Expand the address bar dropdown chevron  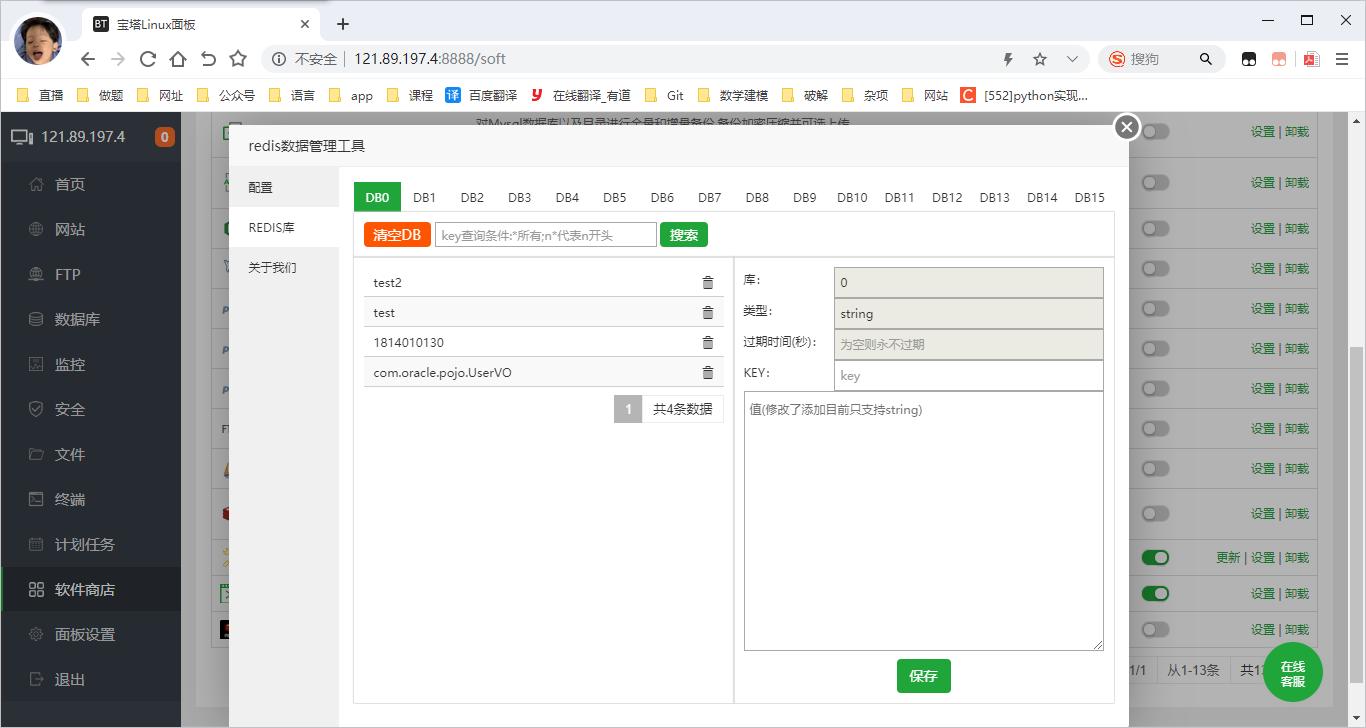point(1072,59)
